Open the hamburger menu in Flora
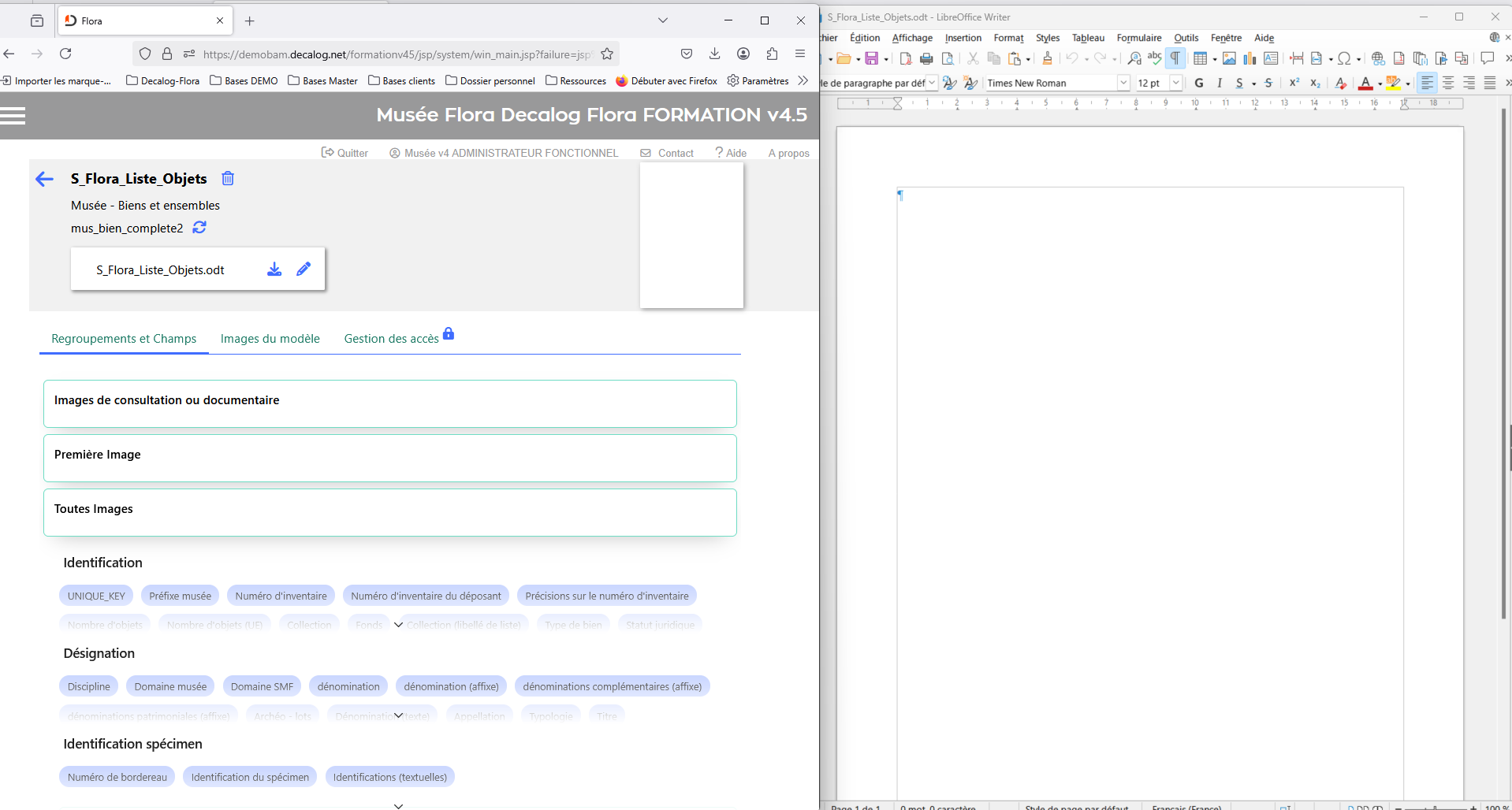This screenshot has height=810, width=1512. (13, 116)
